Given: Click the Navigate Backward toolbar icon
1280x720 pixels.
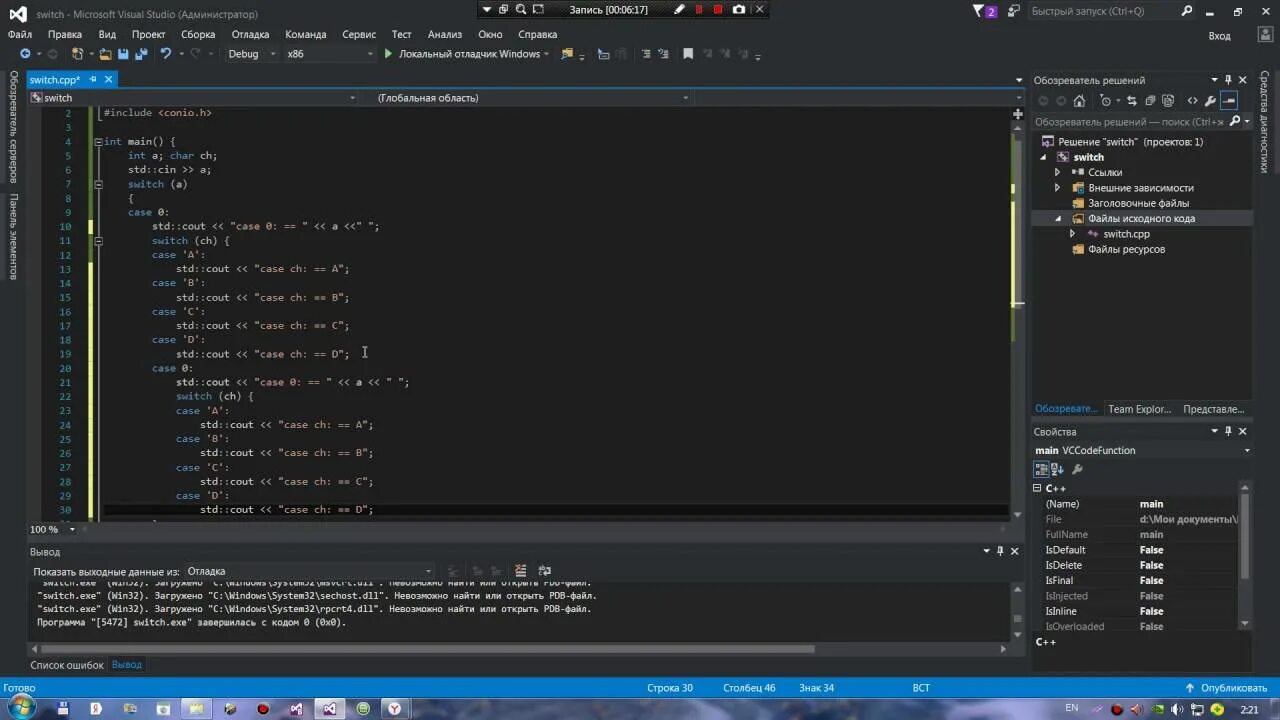Looking at the screenshot, I should [25, 54].
